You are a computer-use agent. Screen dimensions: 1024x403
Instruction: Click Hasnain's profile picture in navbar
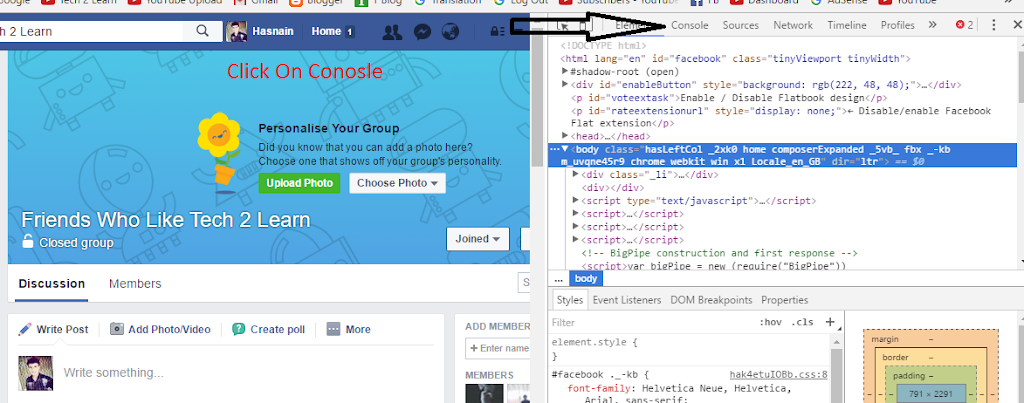236,31
